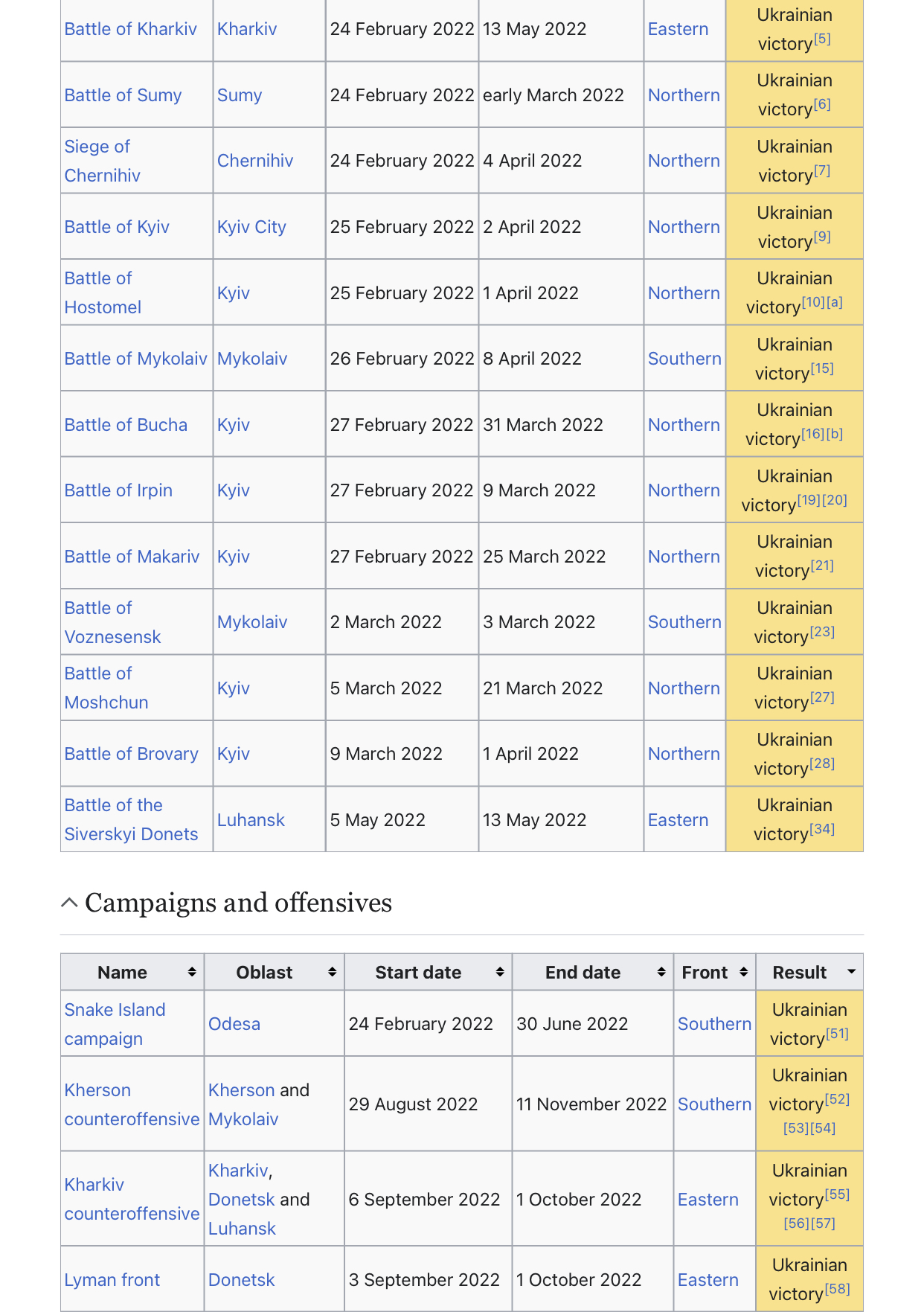Sort campaigns table by End date column
This screenshot has width=924, height=1312.
pyautogui.click(x=593, y=972)
